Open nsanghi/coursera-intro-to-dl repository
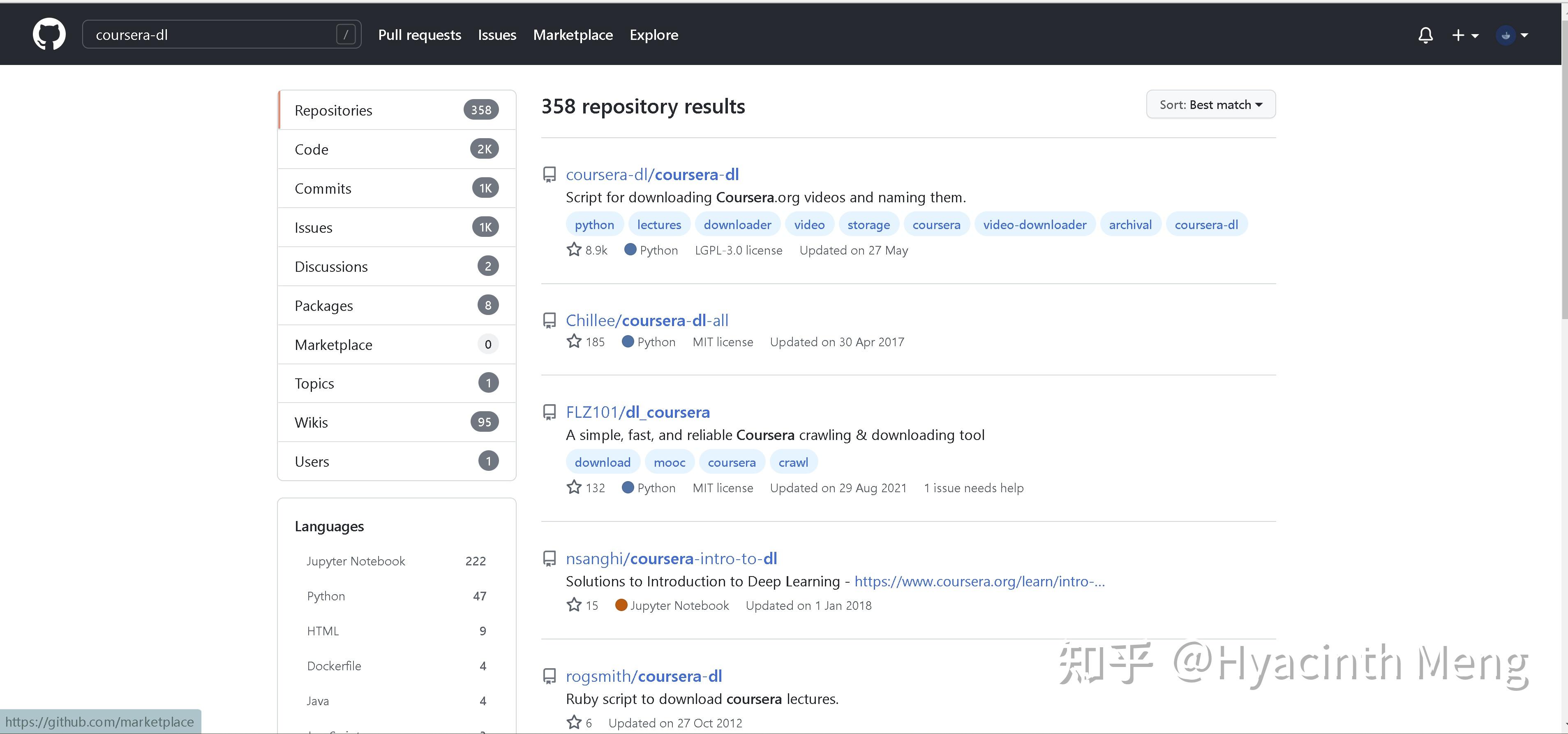The height and width of the screenshot is (734, 1568). pyautogui.click(x=672, y=558)
